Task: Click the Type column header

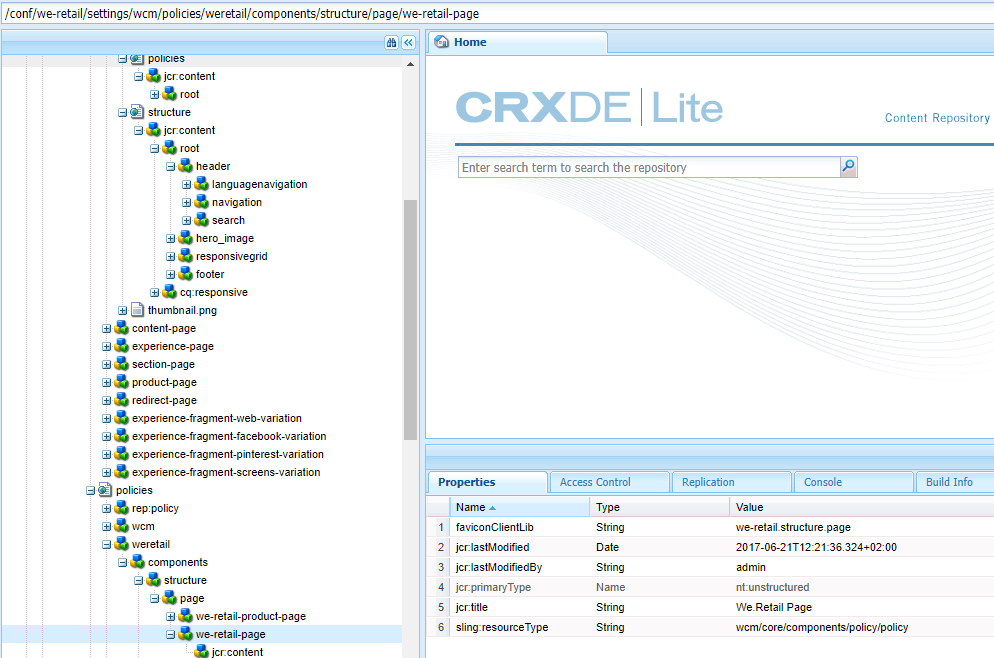Action: click(x=660, y=507)
